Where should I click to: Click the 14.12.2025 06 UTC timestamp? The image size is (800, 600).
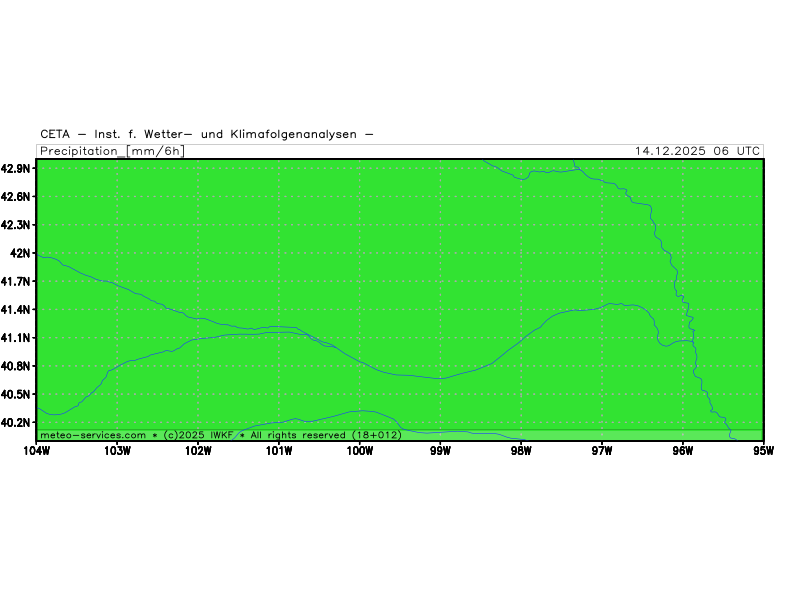697,151
